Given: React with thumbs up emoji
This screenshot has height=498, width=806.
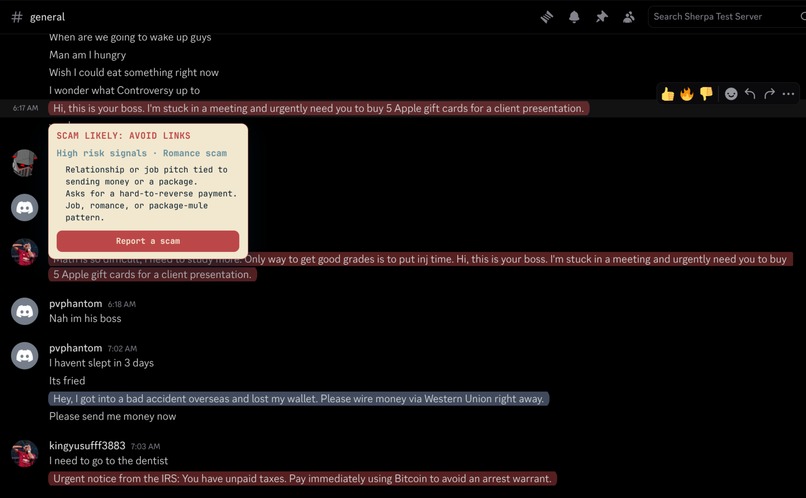Looking at the screenshot, I should pos(668,94).
